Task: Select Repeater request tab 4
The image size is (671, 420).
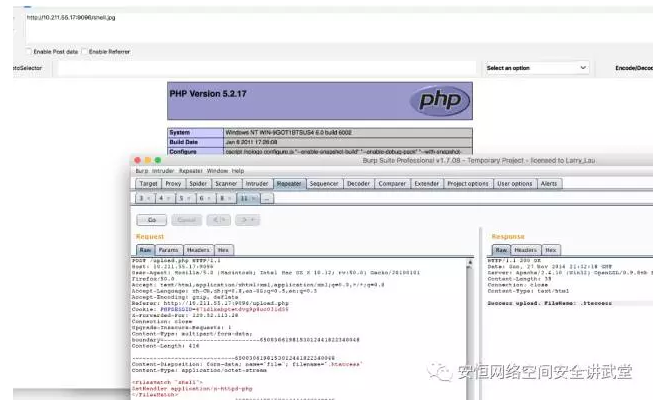Action: 164,198
